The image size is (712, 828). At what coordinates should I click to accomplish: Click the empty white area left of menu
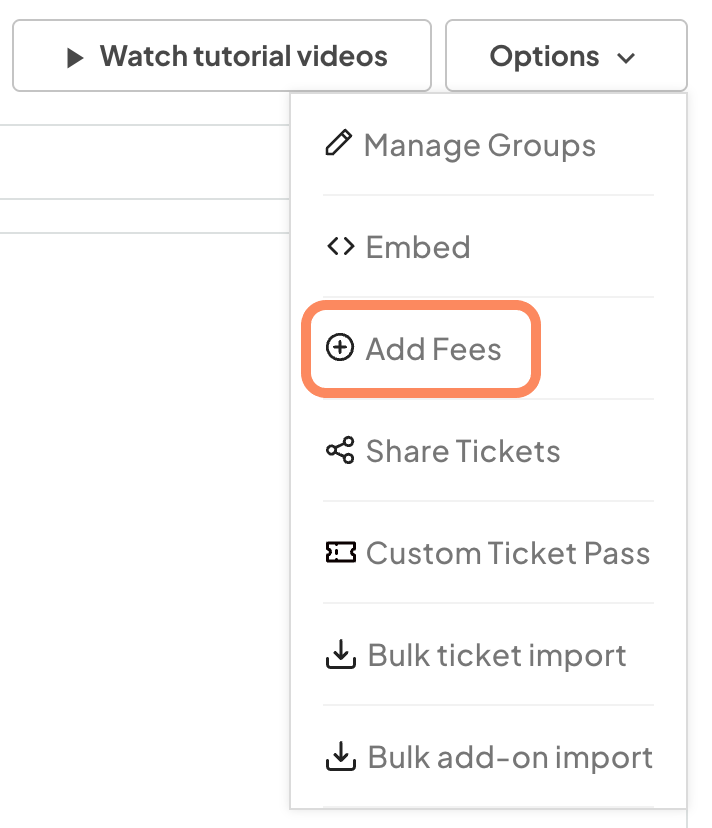pos(140,500)
